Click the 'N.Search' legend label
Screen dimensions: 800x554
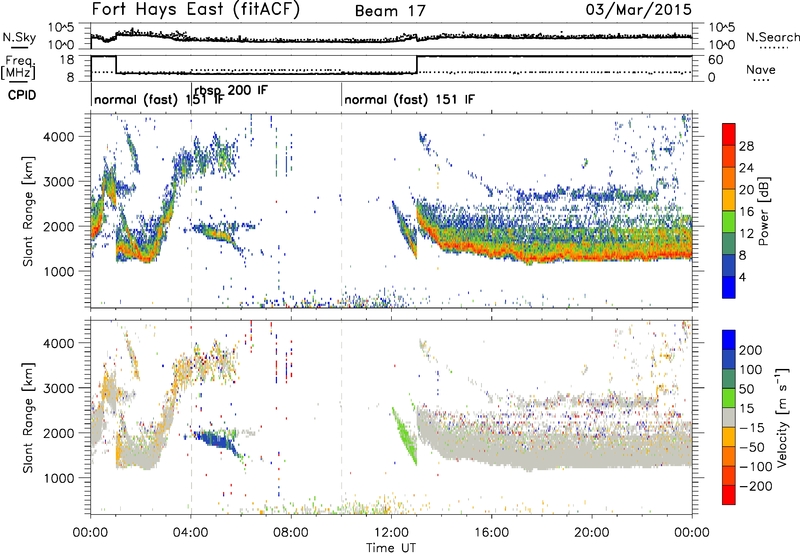772,37
